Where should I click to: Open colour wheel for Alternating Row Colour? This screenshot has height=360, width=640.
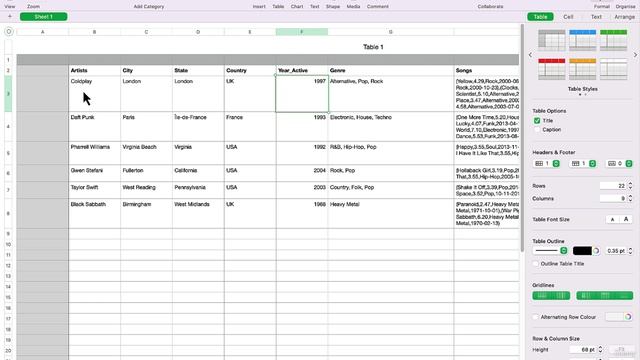pos(628,317)
